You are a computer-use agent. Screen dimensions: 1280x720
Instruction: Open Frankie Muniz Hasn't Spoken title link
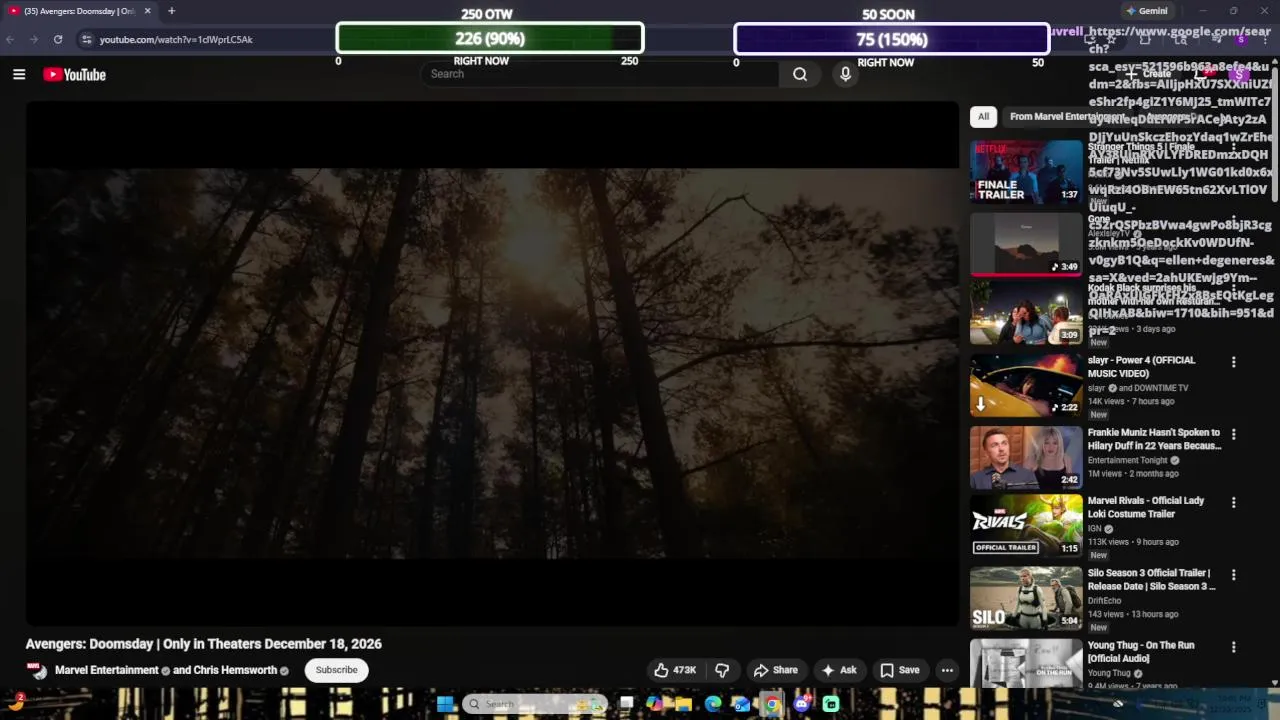1155,439
